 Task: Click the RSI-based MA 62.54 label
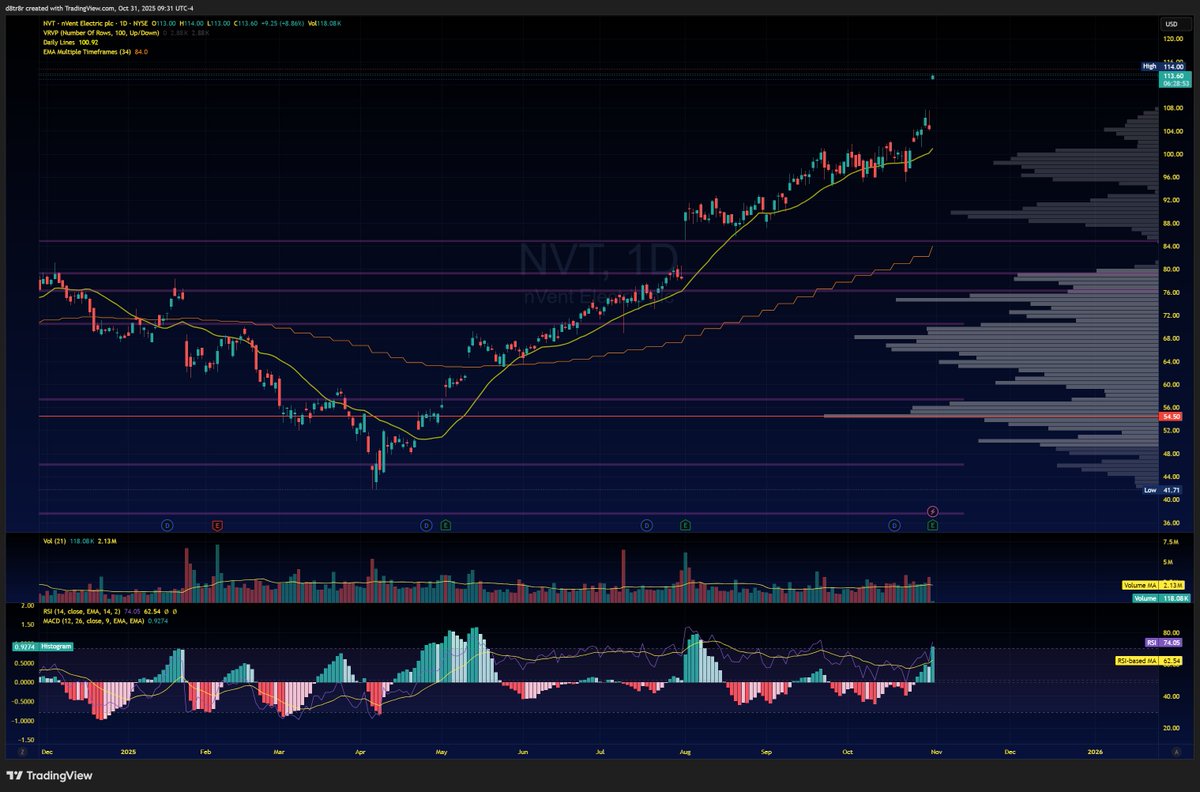point(1150,661)
